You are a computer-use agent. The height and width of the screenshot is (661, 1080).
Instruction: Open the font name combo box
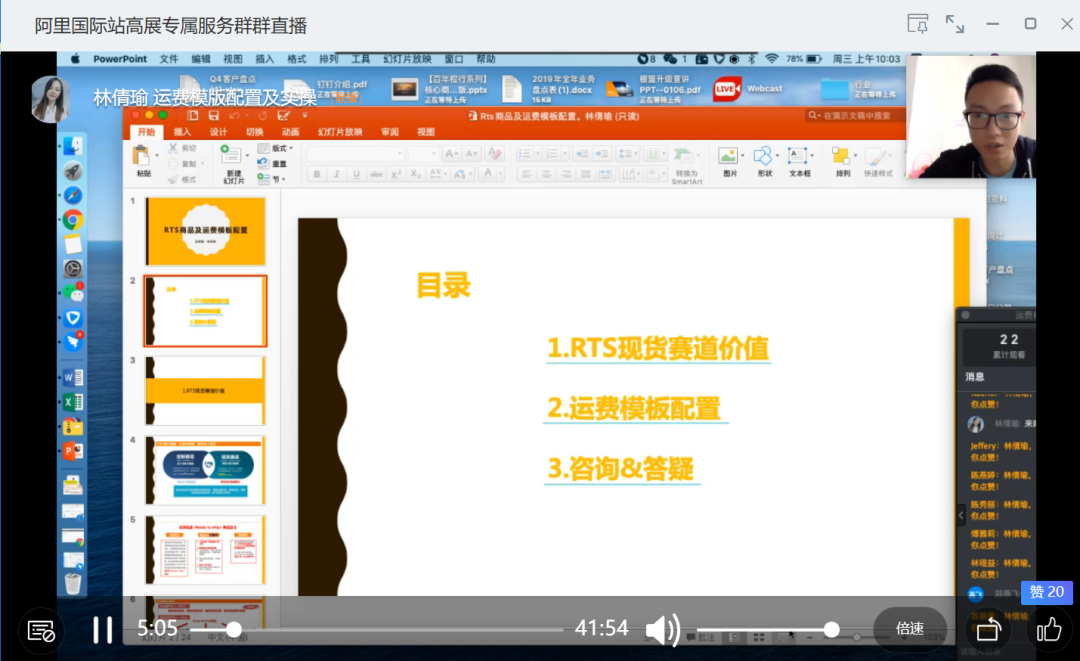[355, 154]
